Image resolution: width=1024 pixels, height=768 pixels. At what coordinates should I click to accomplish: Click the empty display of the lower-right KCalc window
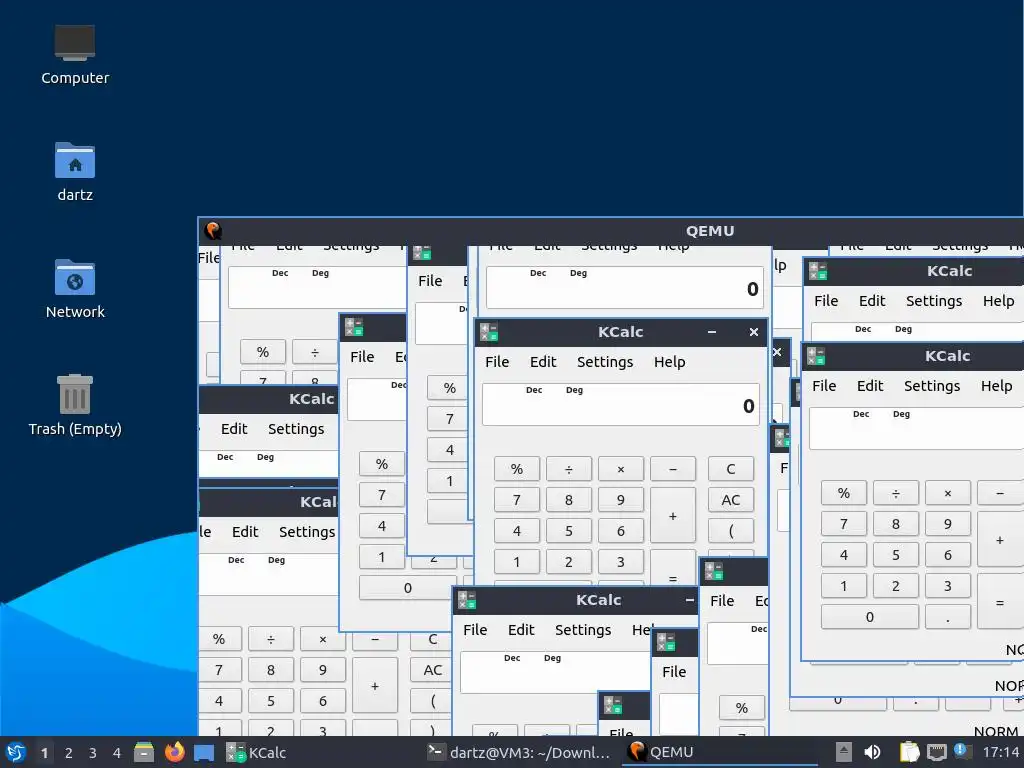pyautogui.click(x=916, y=428)
